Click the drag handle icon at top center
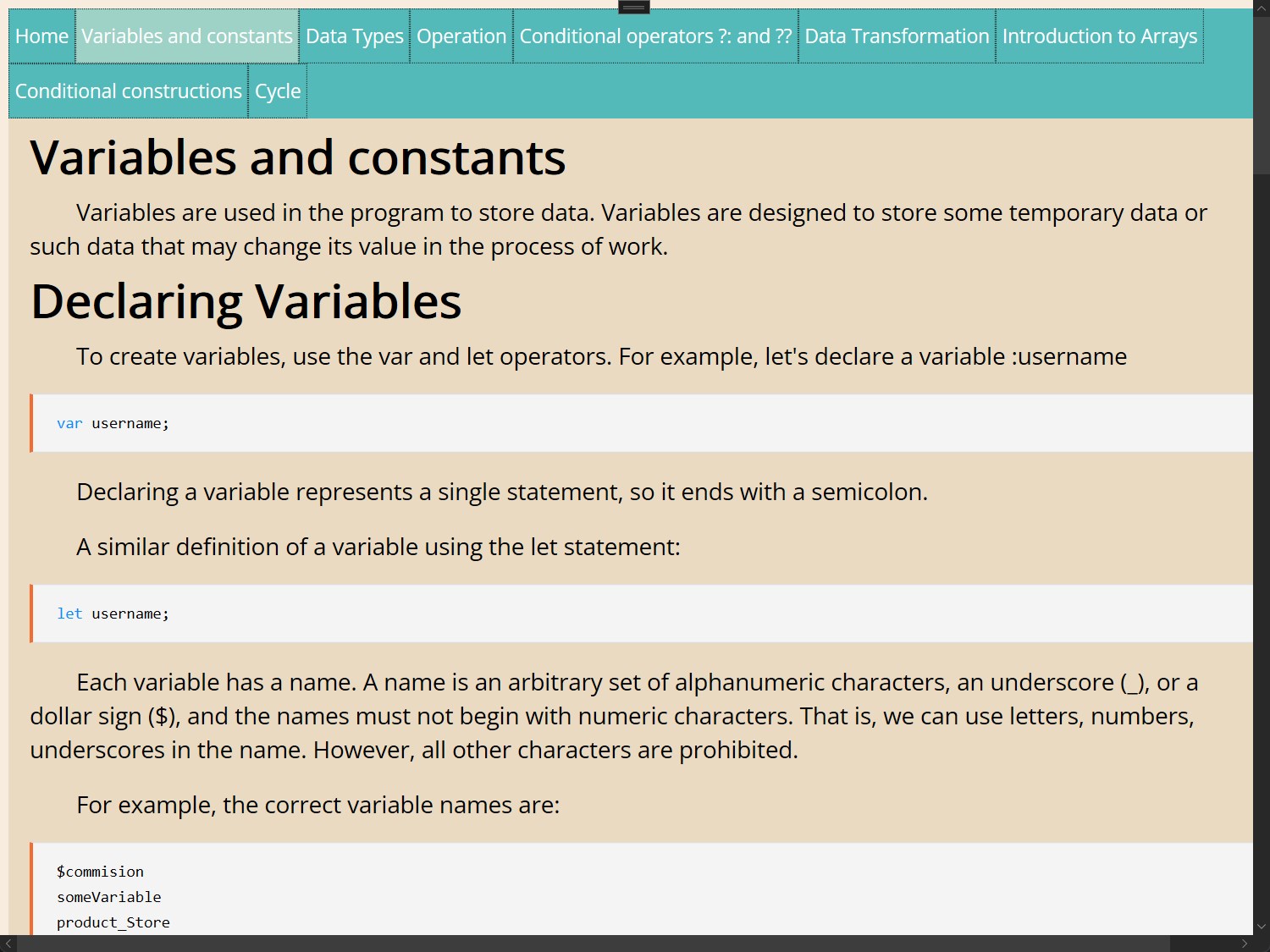Image resolution: width=1270 pixels, height=952 pixels. [x=633, y=8]
